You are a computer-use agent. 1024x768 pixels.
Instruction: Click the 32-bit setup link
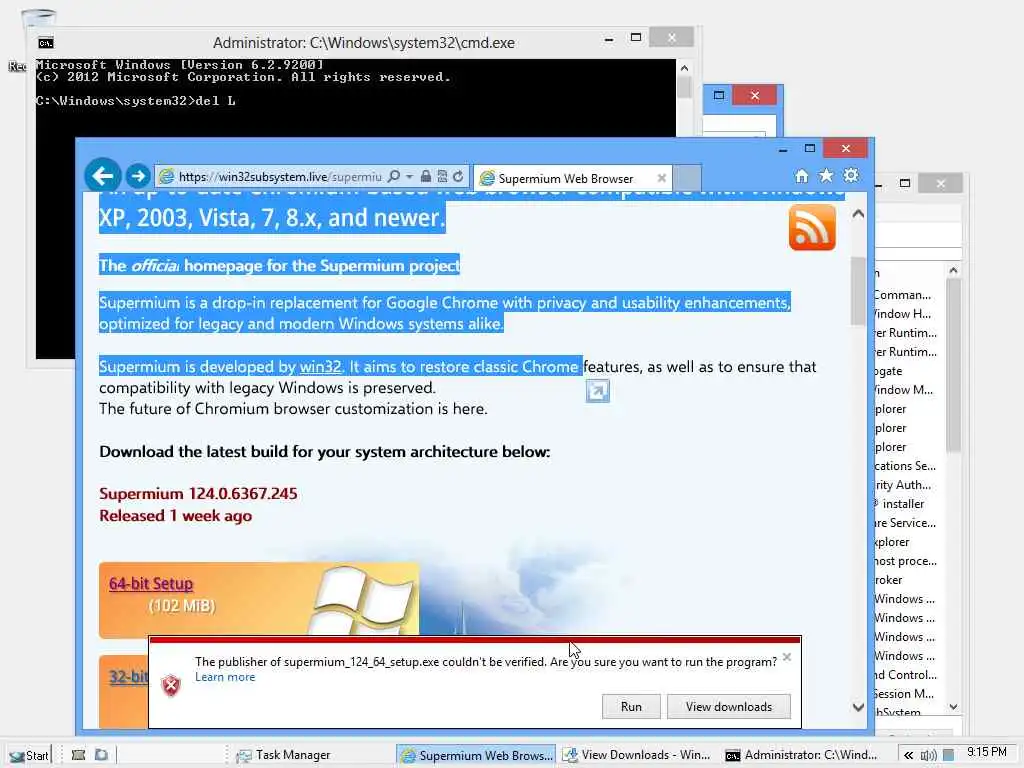pos(129,676)
